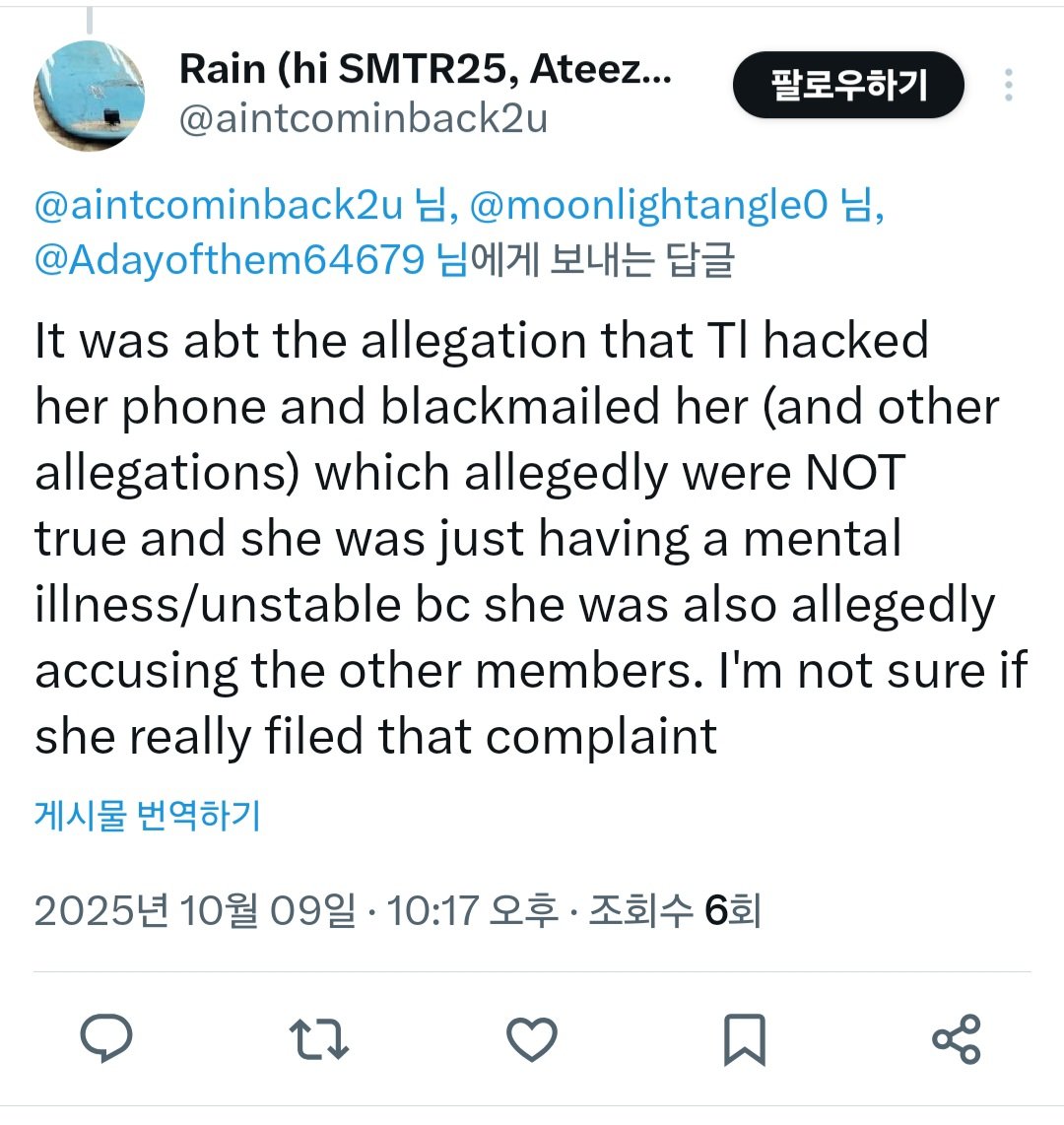Open the display name Rain (hi SMTR25, Ateez...

point(426,69)
